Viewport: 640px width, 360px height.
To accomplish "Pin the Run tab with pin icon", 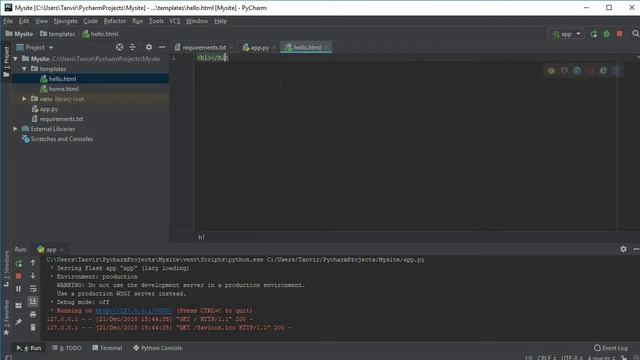I will pos(19,322).
